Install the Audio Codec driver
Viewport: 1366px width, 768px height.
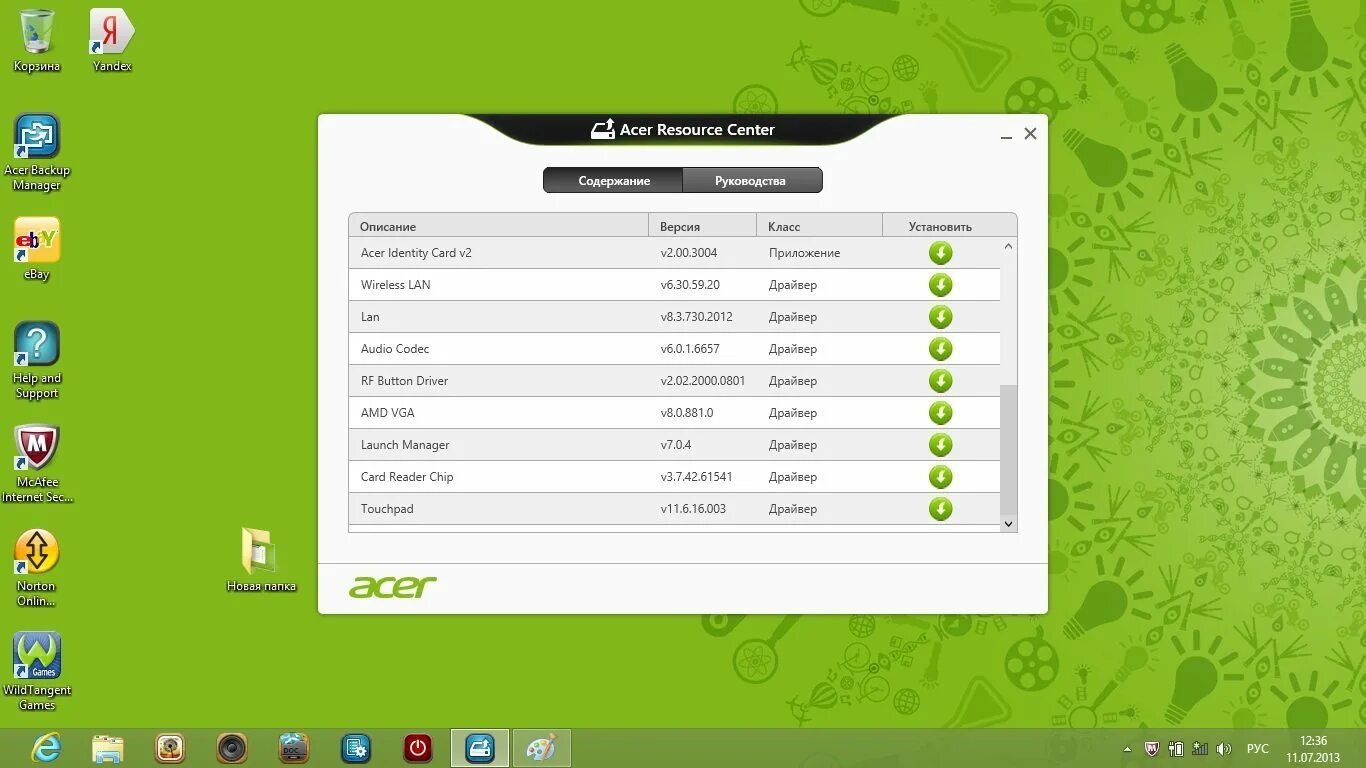940,349
